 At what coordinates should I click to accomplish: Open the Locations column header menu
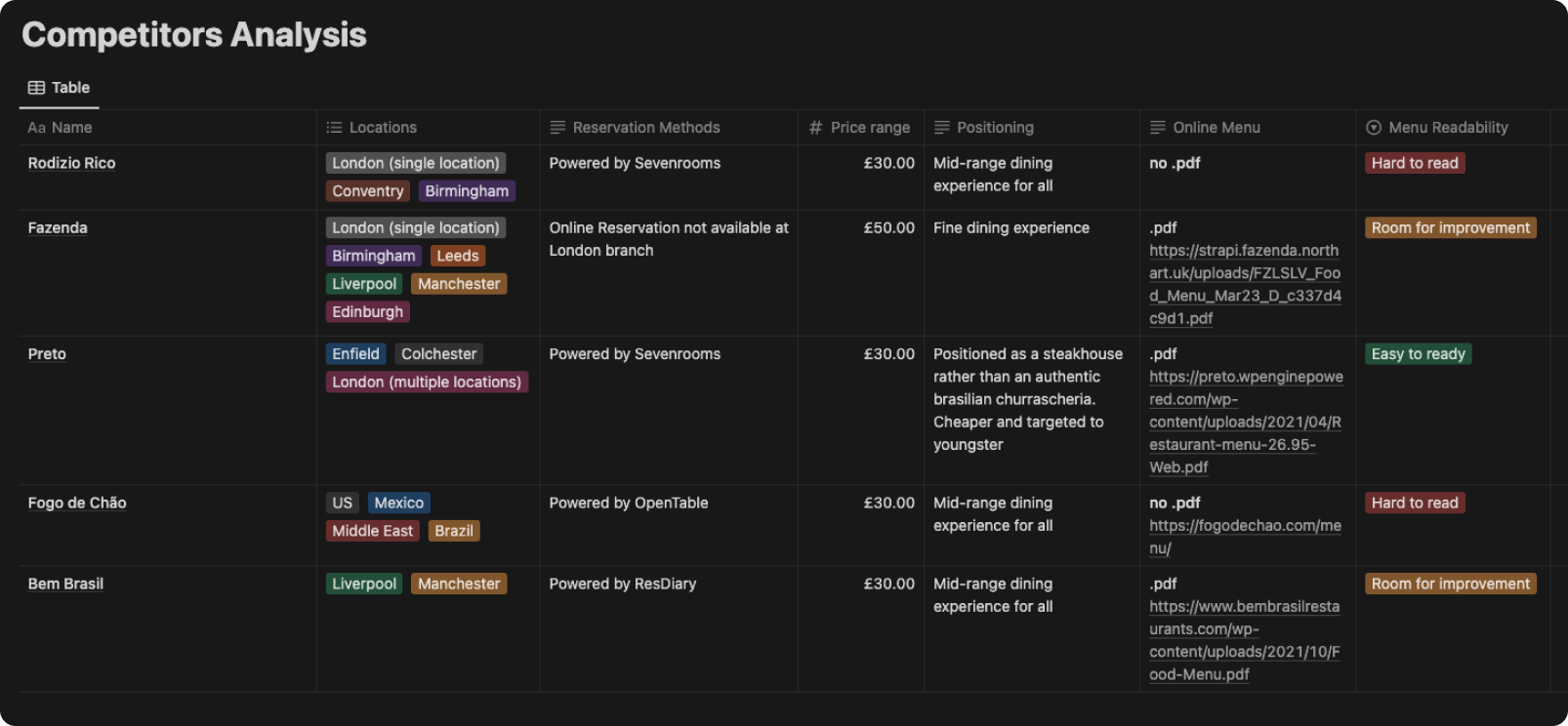[383, 128]
